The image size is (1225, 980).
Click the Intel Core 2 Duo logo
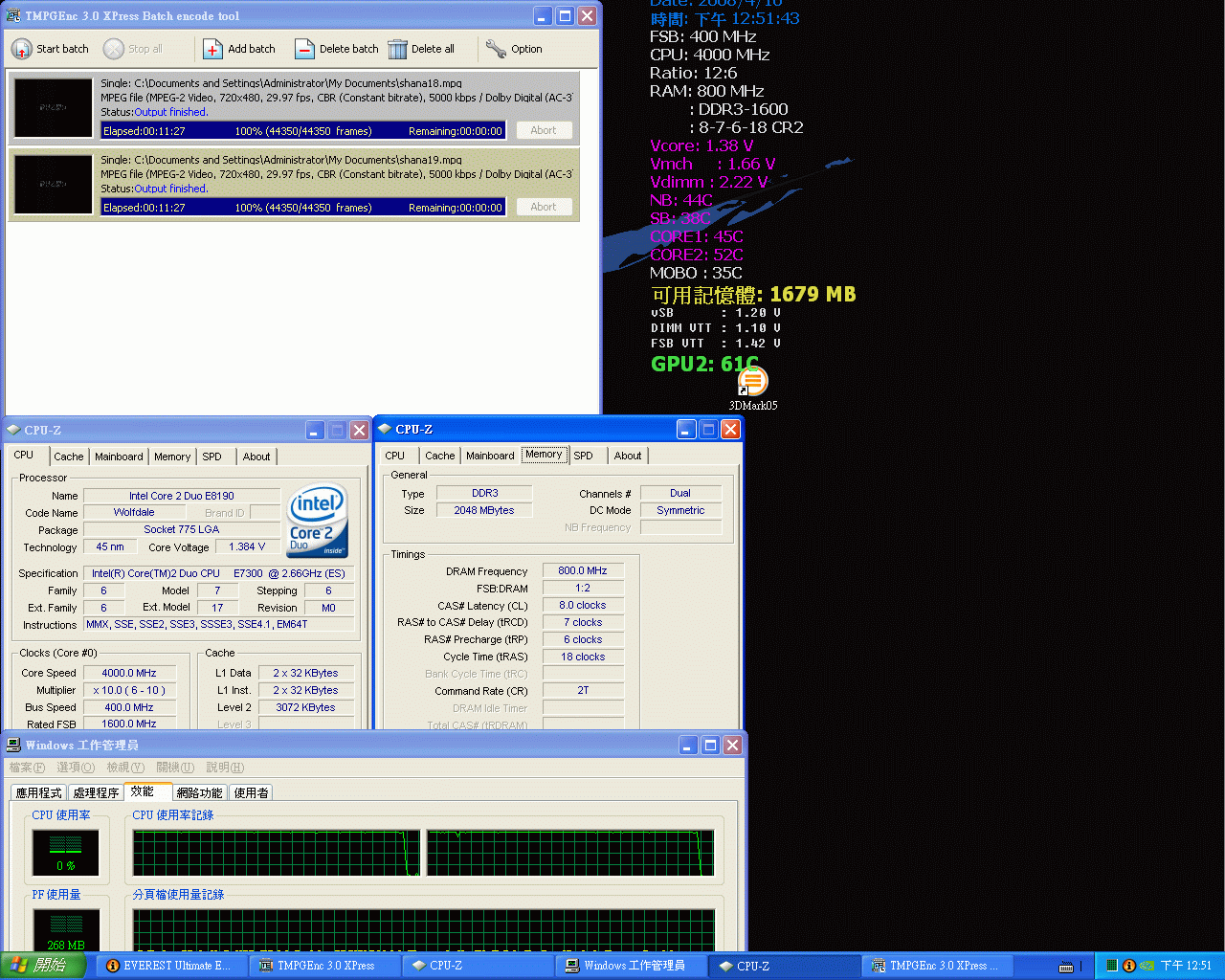(317, 521)
